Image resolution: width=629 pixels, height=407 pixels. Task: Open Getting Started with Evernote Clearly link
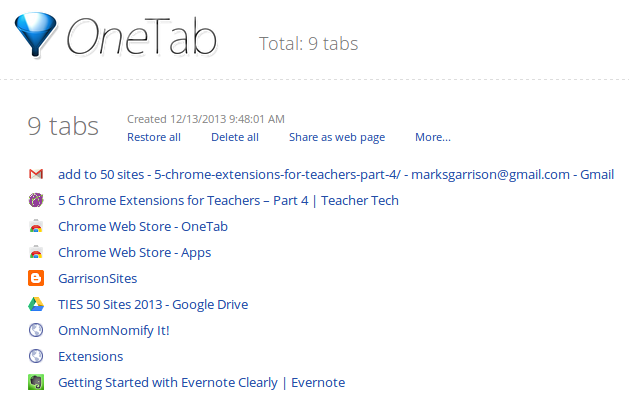point(202,383)
